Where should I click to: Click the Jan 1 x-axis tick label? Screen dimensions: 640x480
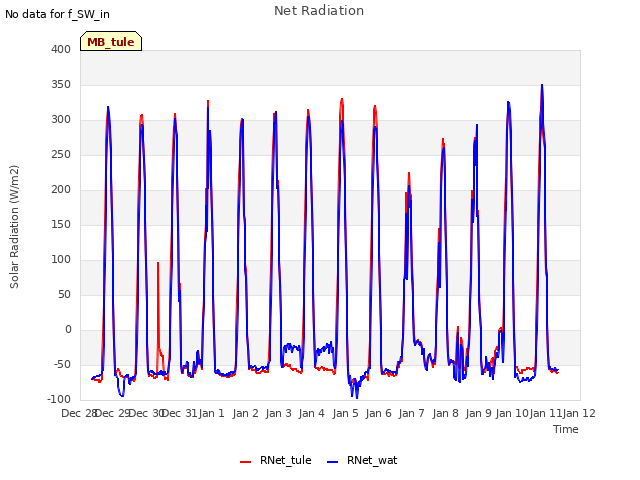(x=212, y=413)
